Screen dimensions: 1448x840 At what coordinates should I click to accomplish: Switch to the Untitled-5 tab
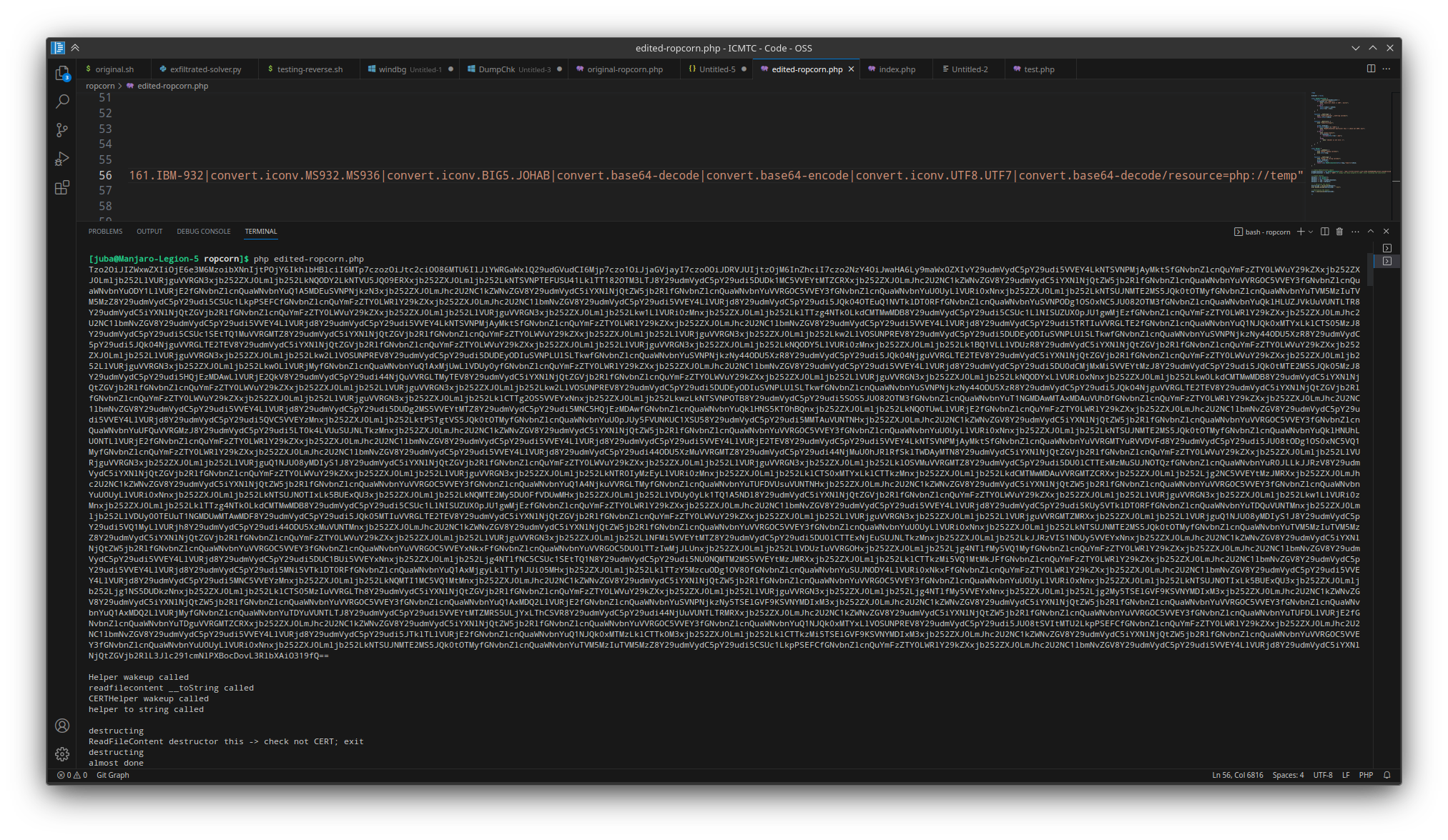716,69
